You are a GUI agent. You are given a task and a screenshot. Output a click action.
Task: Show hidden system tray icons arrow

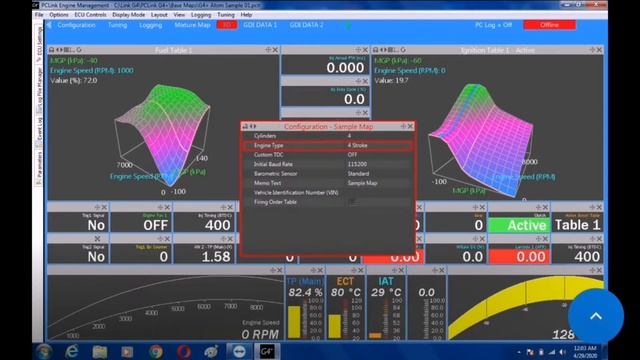[x=519, y=352]
